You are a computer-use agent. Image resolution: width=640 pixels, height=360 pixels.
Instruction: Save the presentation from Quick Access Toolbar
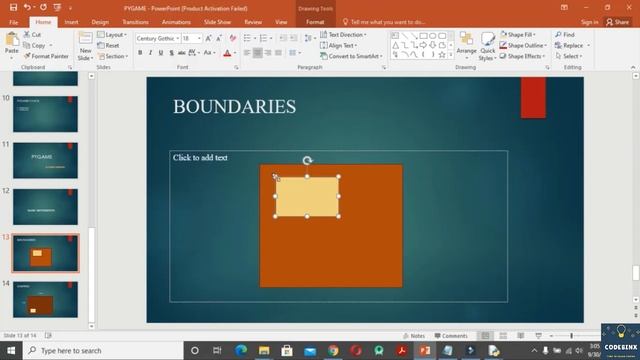pyautogui.click(x=13, y=7)
